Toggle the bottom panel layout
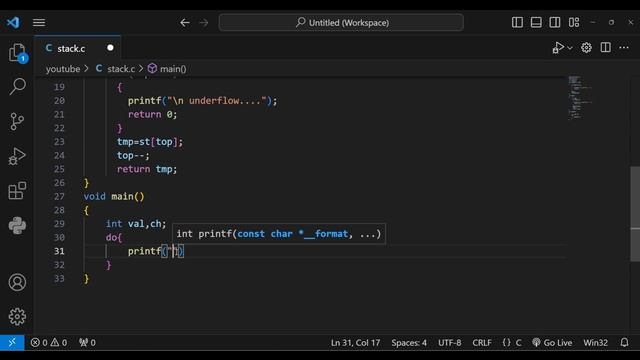This screenshot has height=360, width=640. coord(536,22)
